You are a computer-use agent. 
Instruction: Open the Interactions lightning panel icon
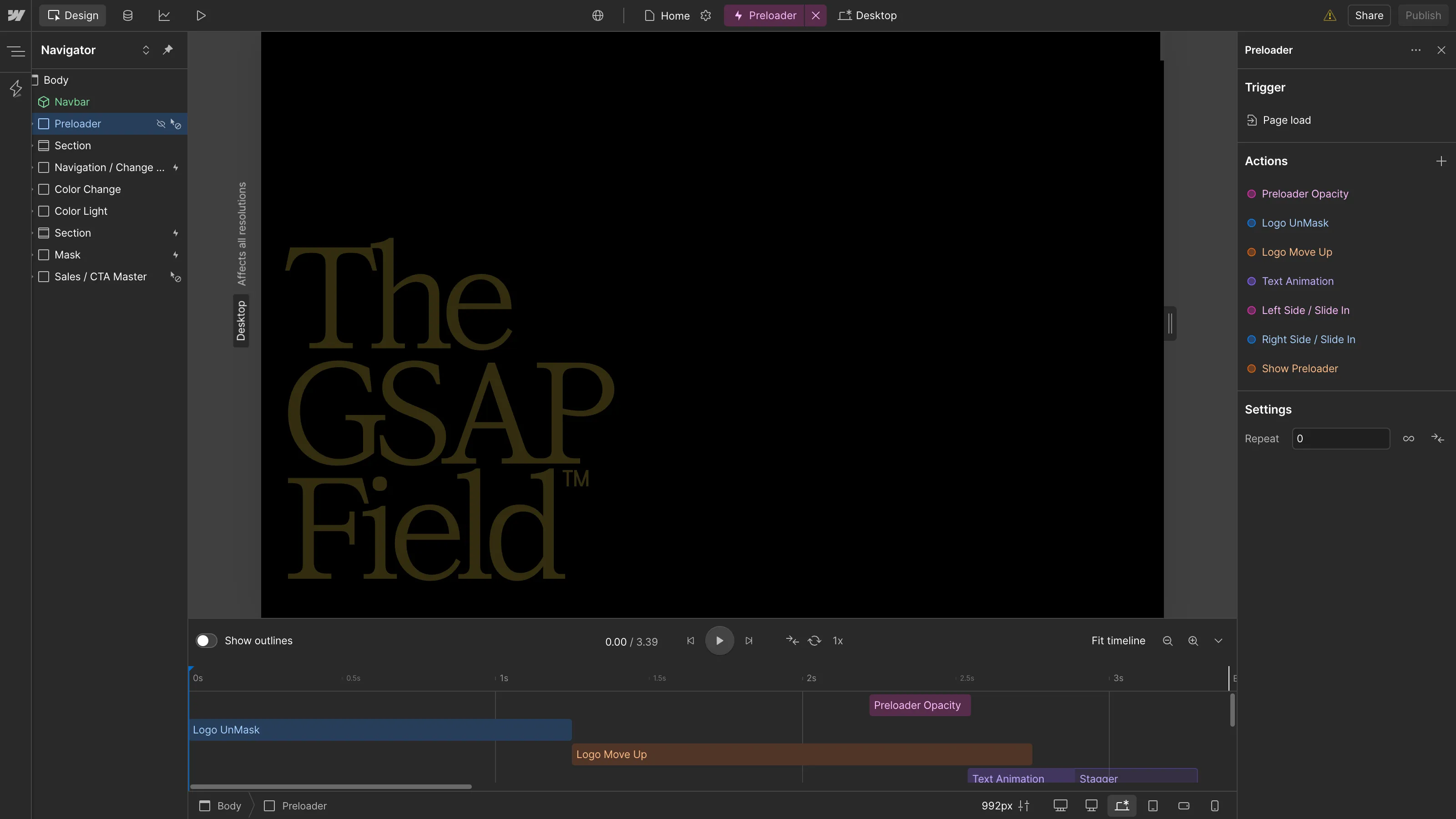[16, 88]
